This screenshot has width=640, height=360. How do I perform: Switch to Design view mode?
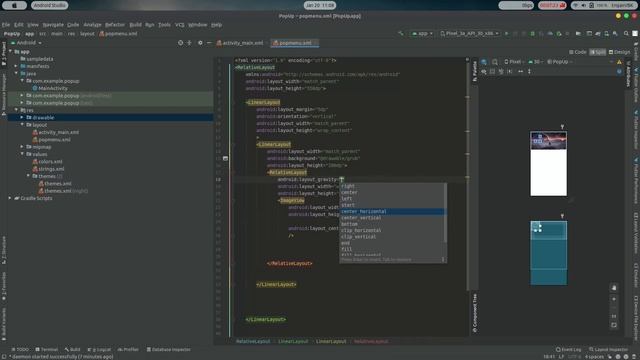tap(619, 52)
